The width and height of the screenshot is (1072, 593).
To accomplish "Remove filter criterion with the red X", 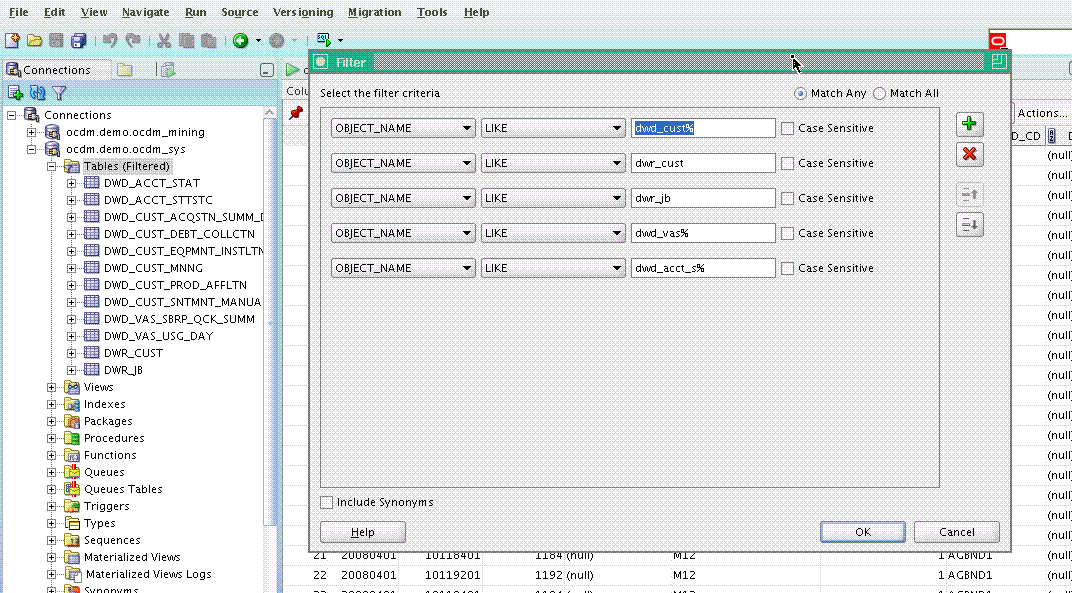I will click(969, 155).
